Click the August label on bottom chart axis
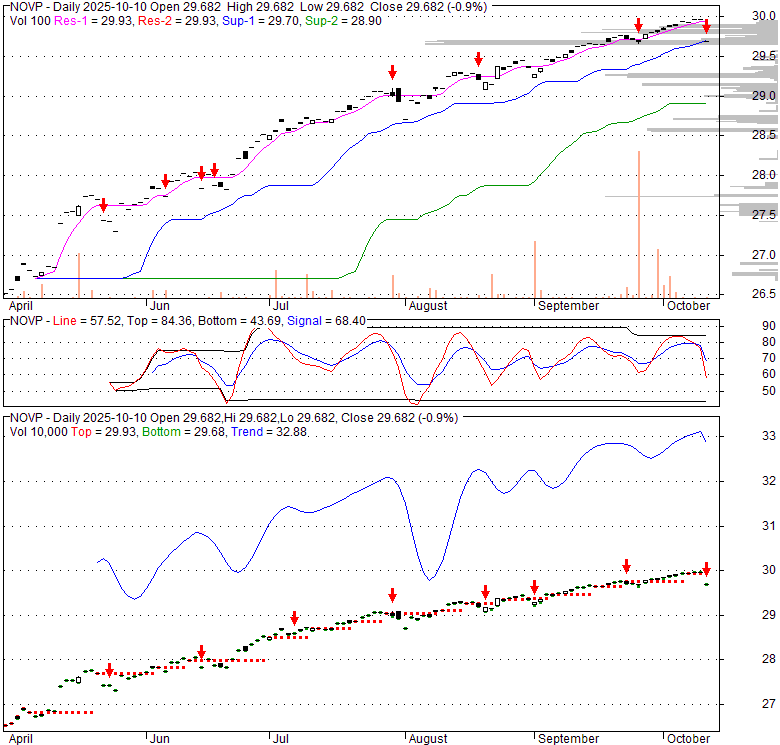 pyautogui.click(x=427, y=739)
